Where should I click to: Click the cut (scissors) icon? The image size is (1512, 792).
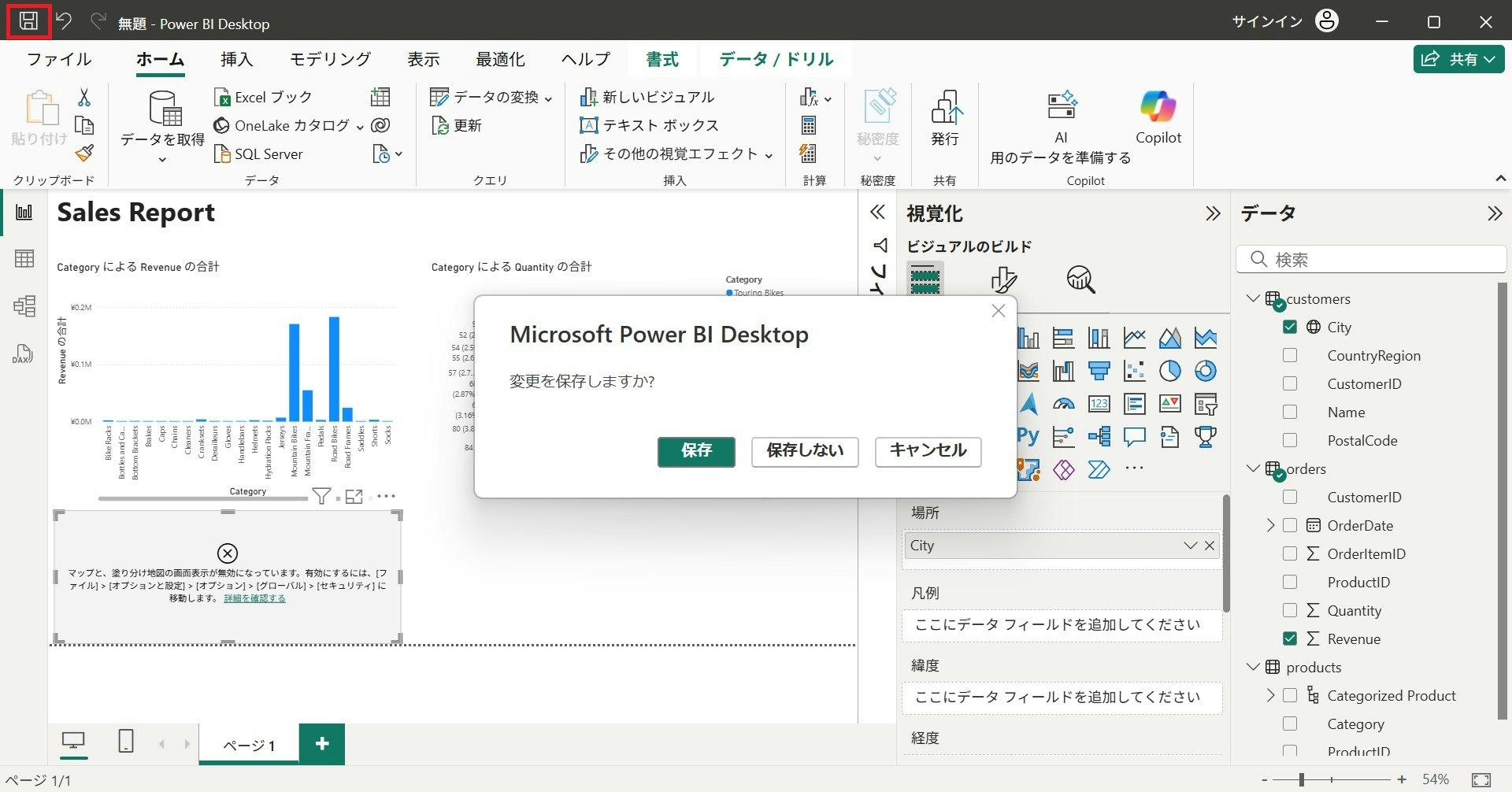84,97
